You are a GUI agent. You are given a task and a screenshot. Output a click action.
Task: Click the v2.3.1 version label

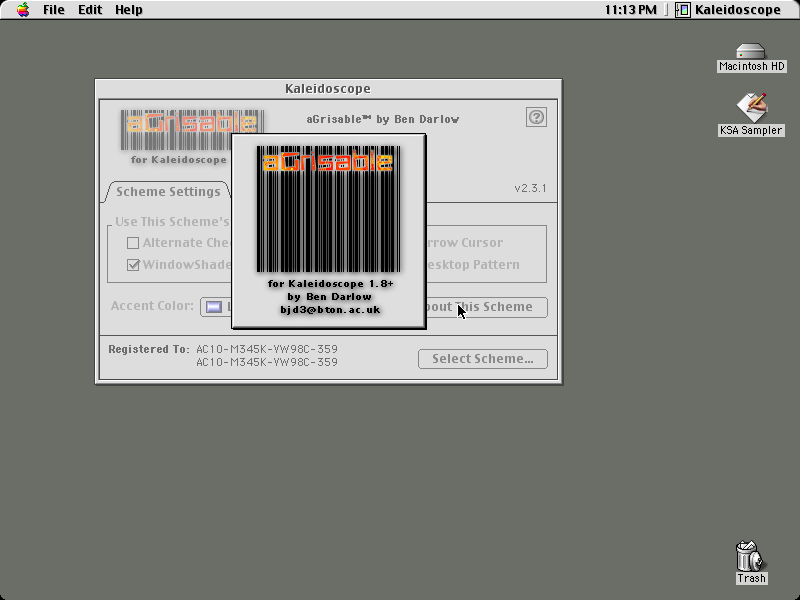(x=530, y=188)
